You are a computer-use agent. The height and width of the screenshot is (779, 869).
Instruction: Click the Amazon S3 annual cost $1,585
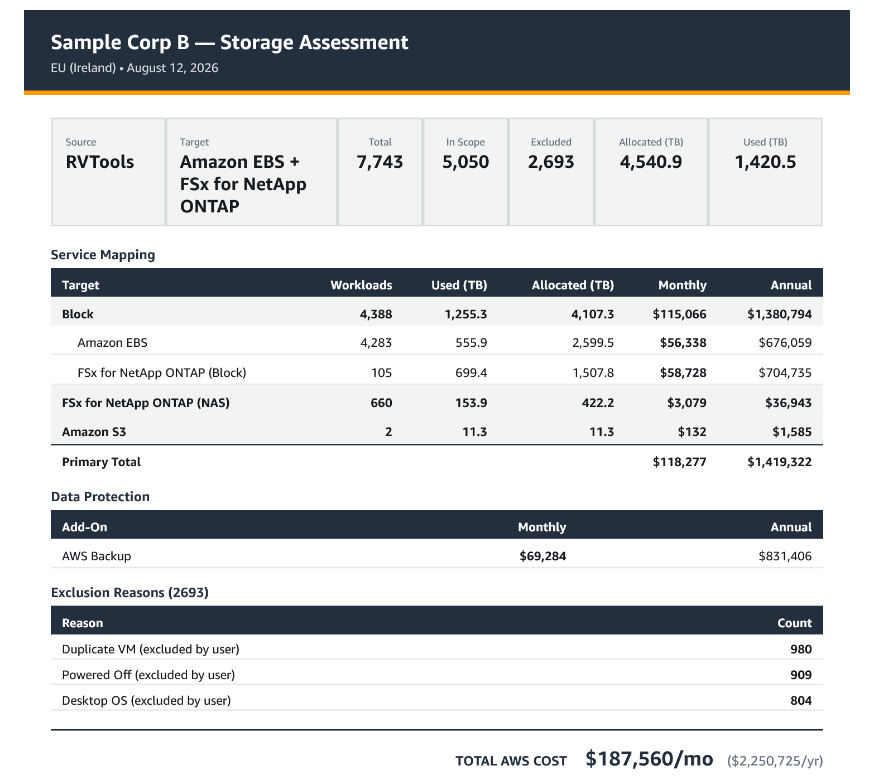pos(792,432)
